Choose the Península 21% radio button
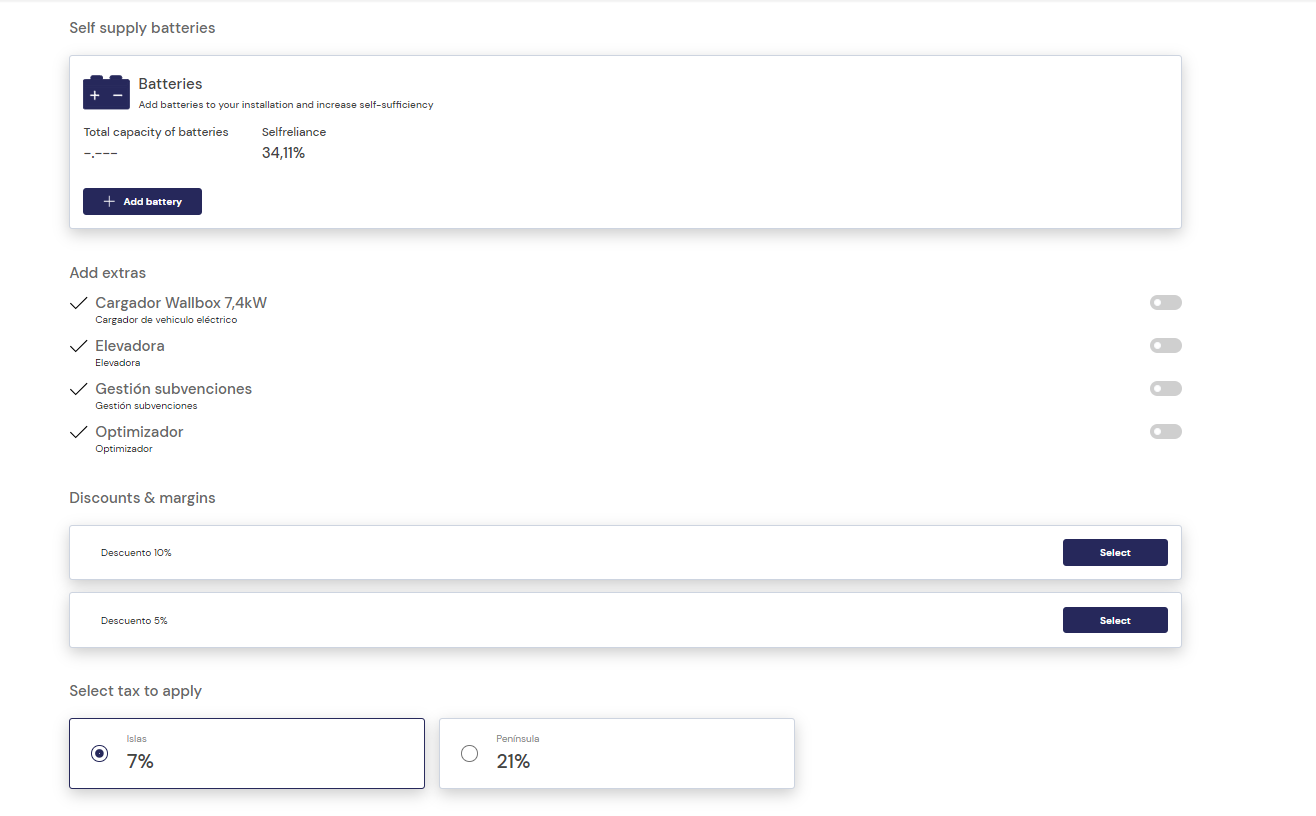The image size is (1316, 816). 469,753
